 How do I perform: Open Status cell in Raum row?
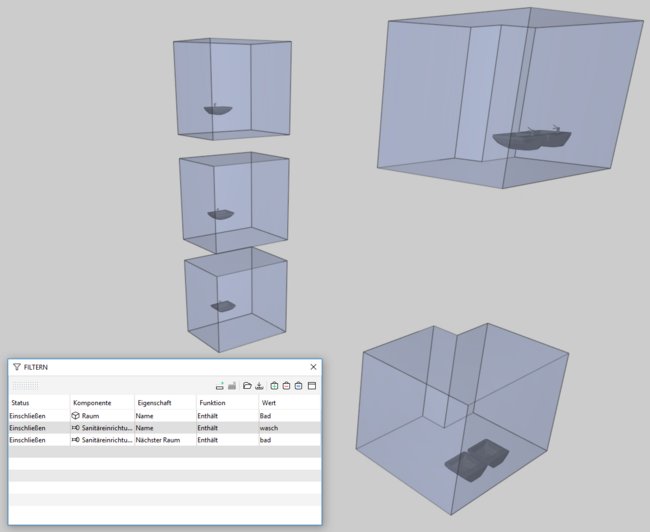pyautogui.click(x=39, y=415)
